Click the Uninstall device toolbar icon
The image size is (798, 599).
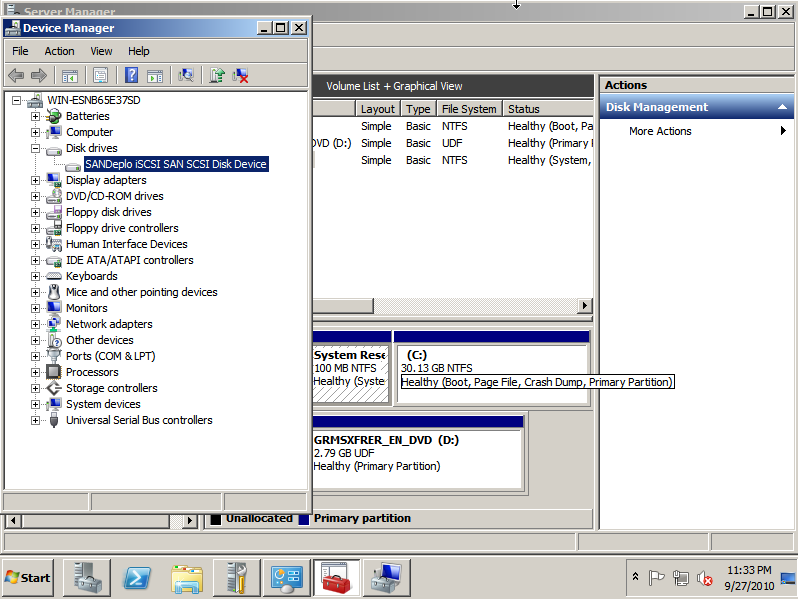coord(240,76)
